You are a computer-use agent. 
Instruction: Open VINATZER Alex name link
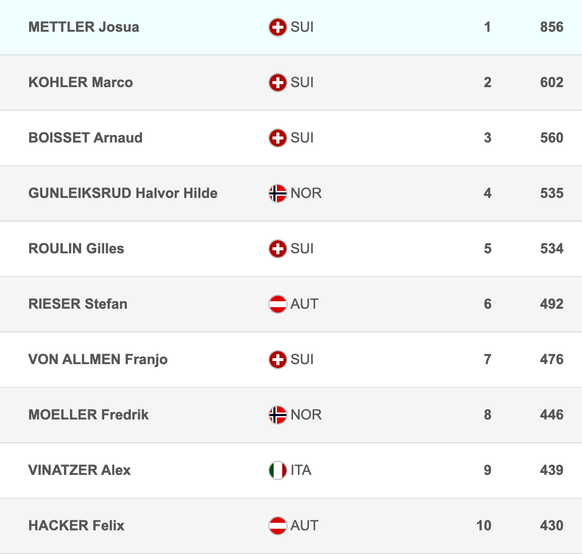pyautogui.click(x=79, y=470)
